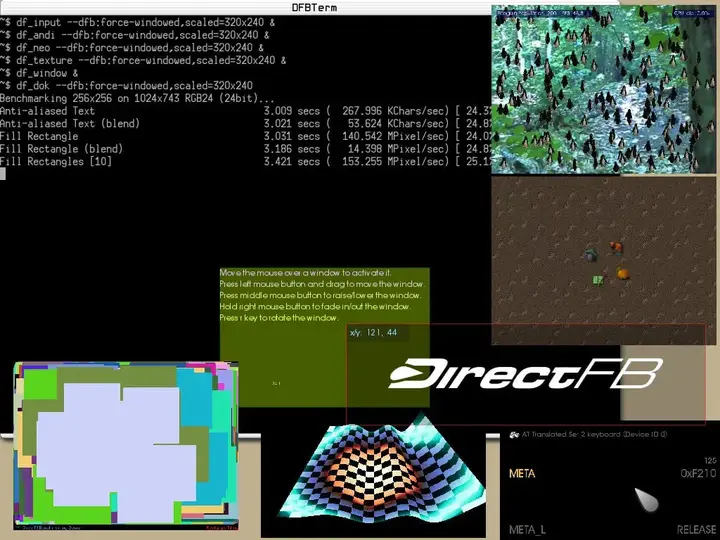Click the green cube sprite in df_neo window
This screenshot has height=540, width=720.
(597, 280)
